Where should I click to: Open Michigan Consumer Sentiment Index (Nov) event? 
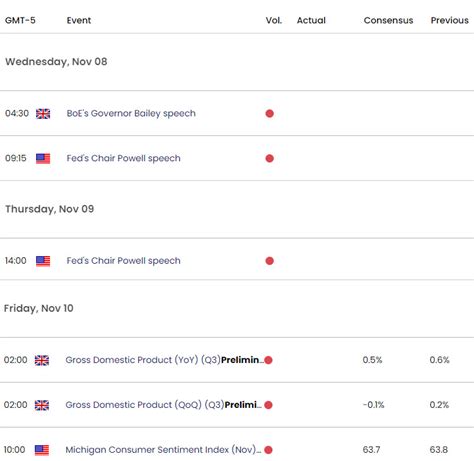[163, 450]
